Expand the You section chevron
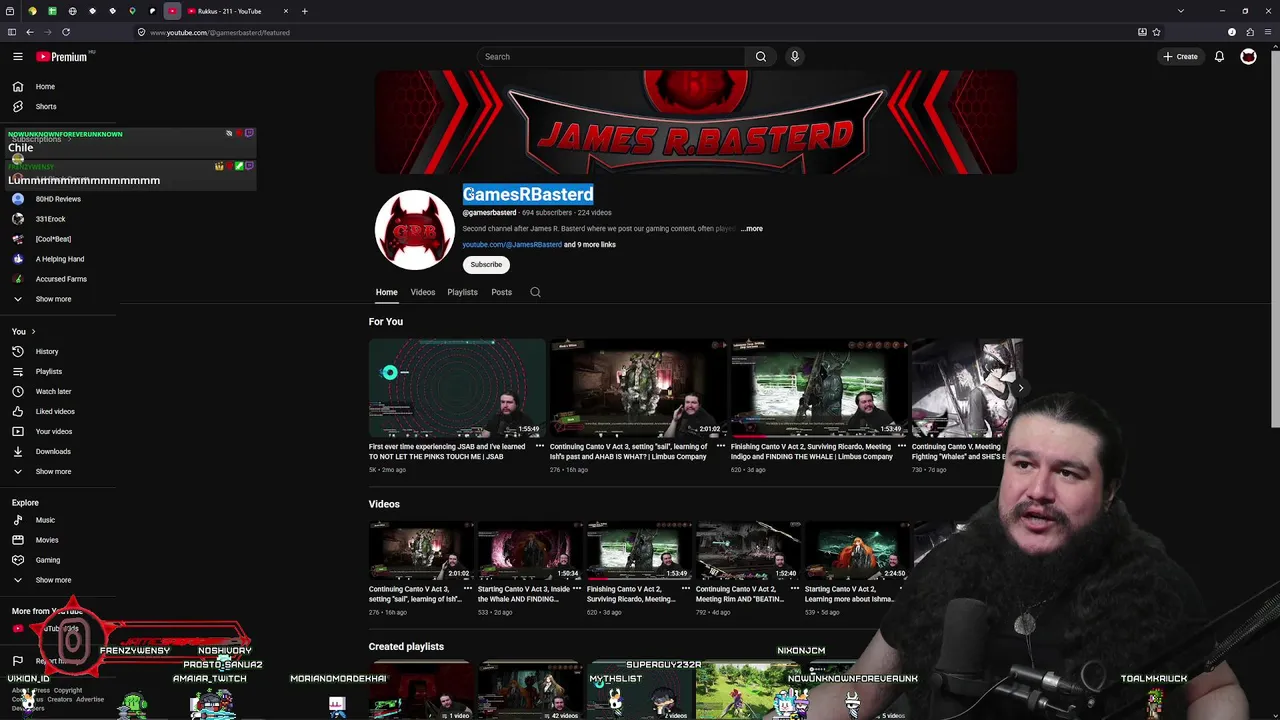This screenshot has height=720, width=1280. [x=33, y=332]
